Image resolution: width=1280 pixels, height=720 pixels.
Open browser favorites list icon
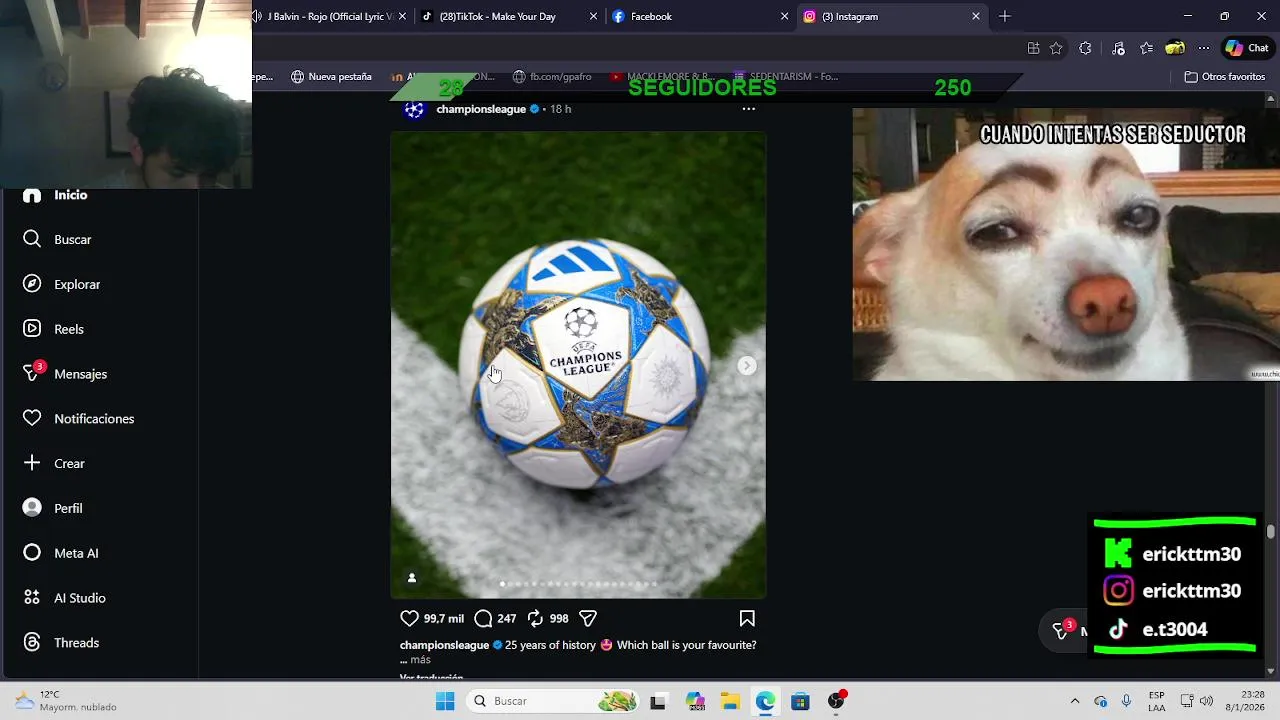[x=1147, y=48]
